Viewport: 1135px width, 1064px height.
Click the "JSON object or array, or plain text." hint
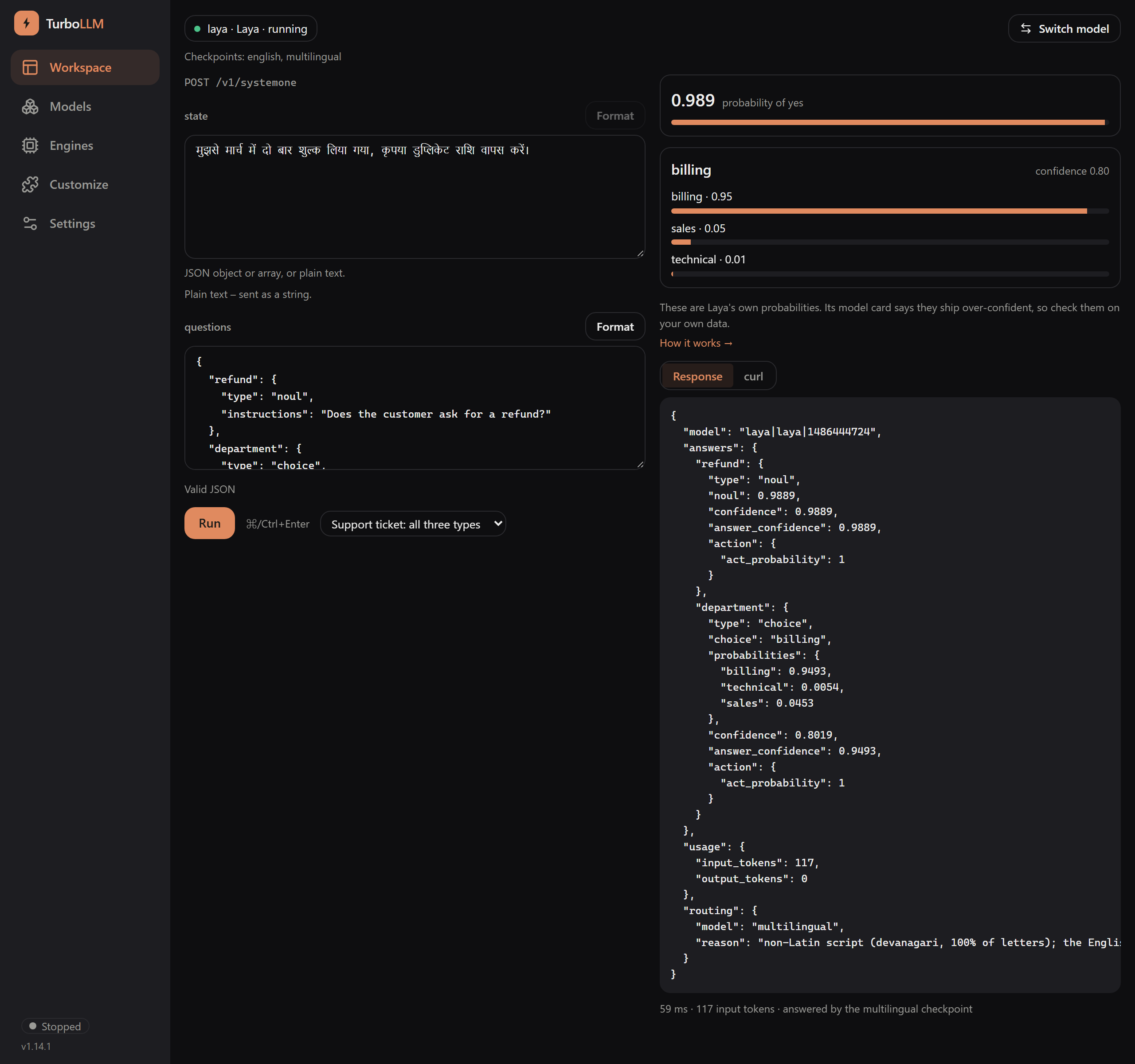point(264,273)
